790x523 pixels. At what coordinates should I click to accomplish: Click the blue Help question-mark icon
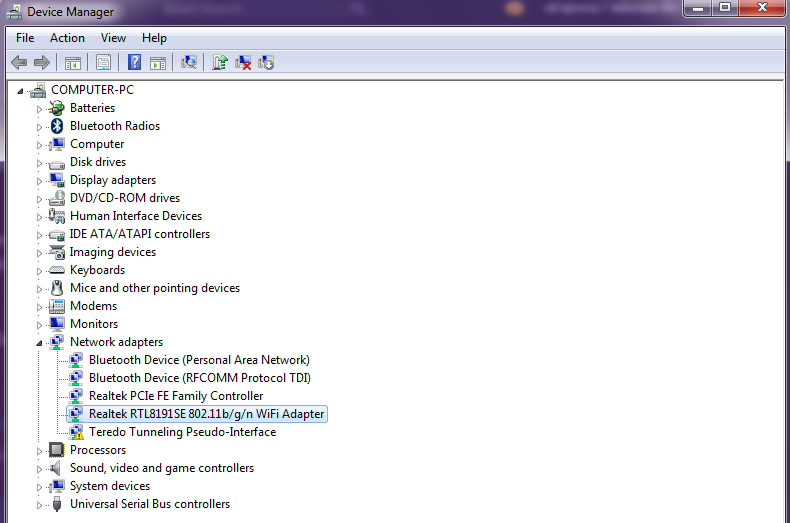click(x=135, y=62)
